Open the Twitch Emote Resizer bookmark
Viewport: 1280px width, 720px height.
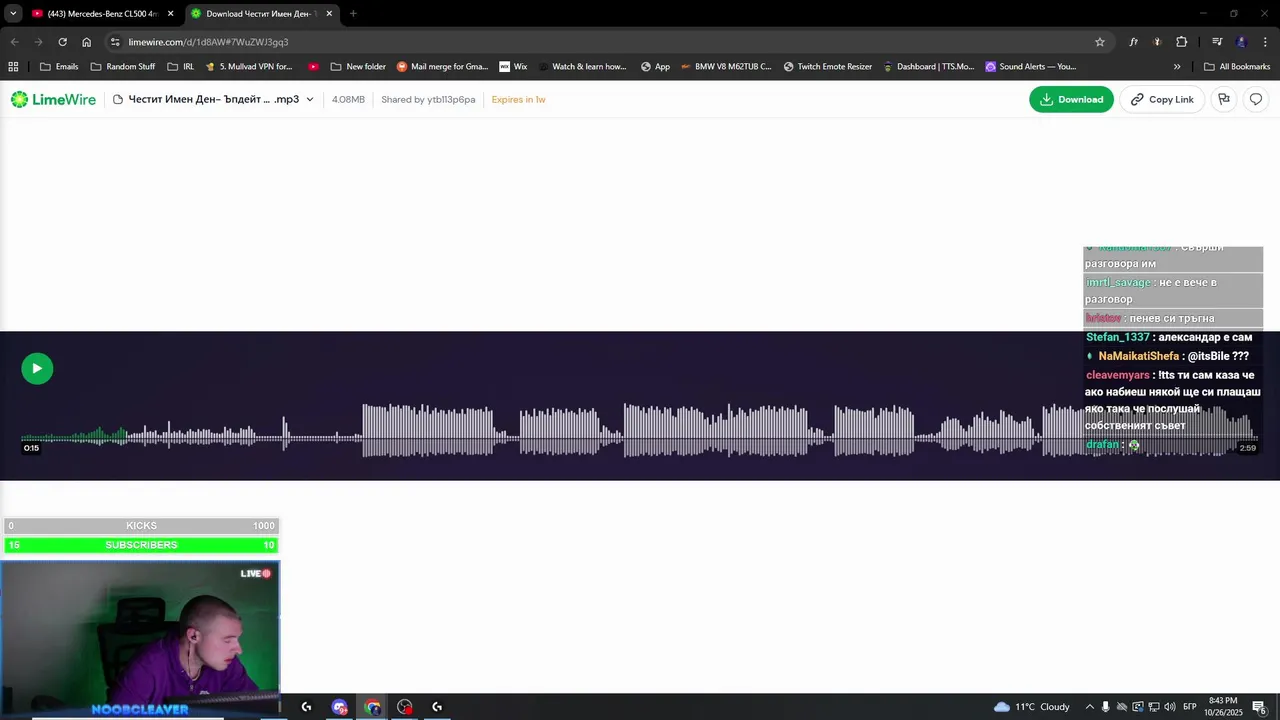point(828,67)
